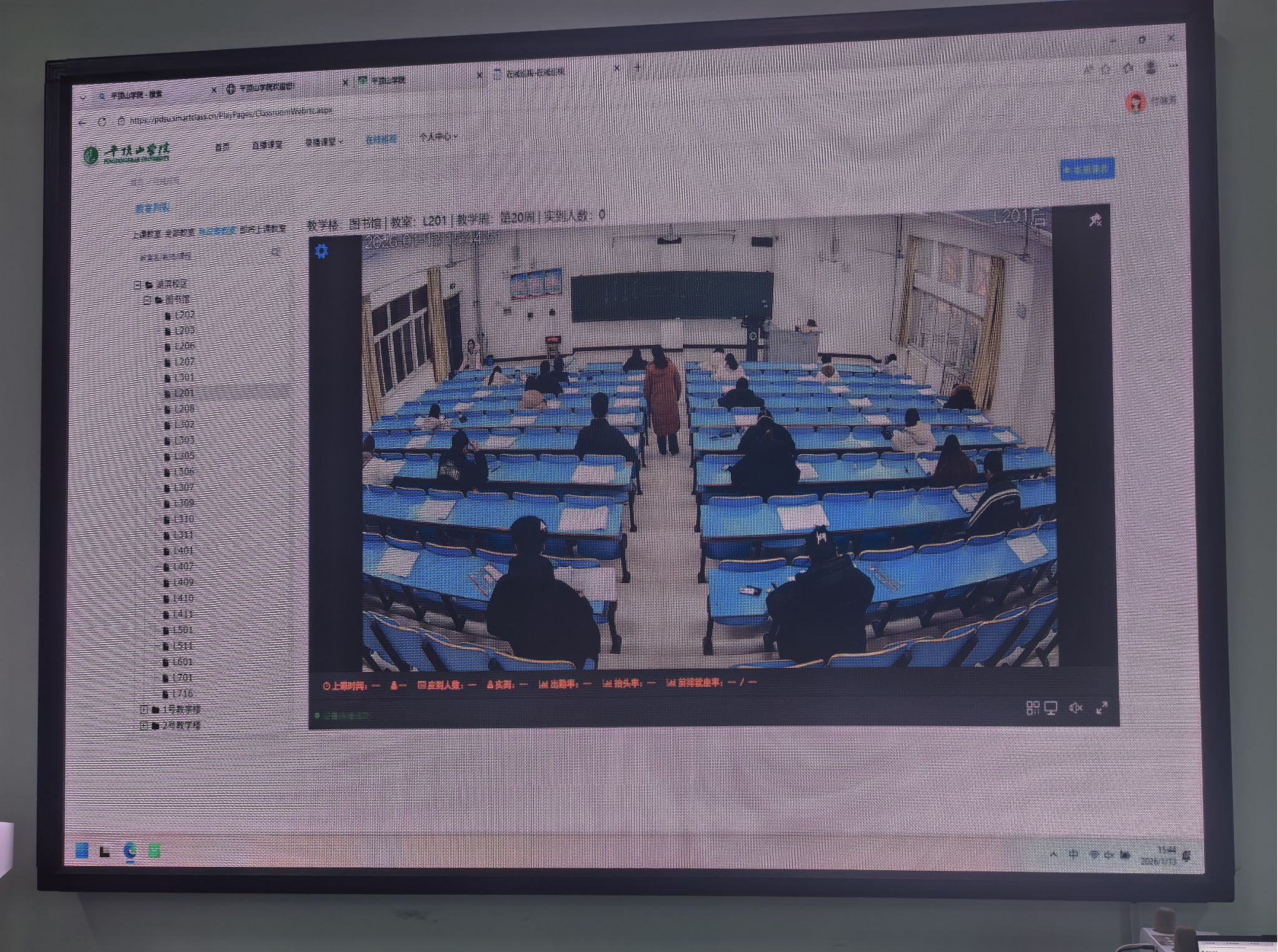Click the pin icon on the video panel
1278x952 pixels.
tap(1095, 220)
